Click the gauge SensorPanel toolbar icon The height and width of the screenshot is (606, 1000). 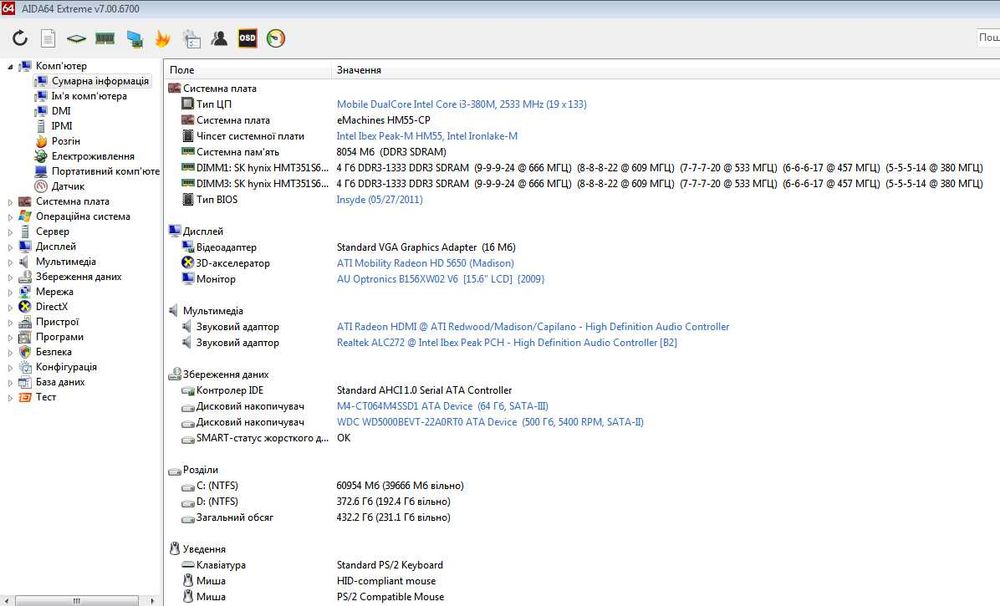pos(276,38)
